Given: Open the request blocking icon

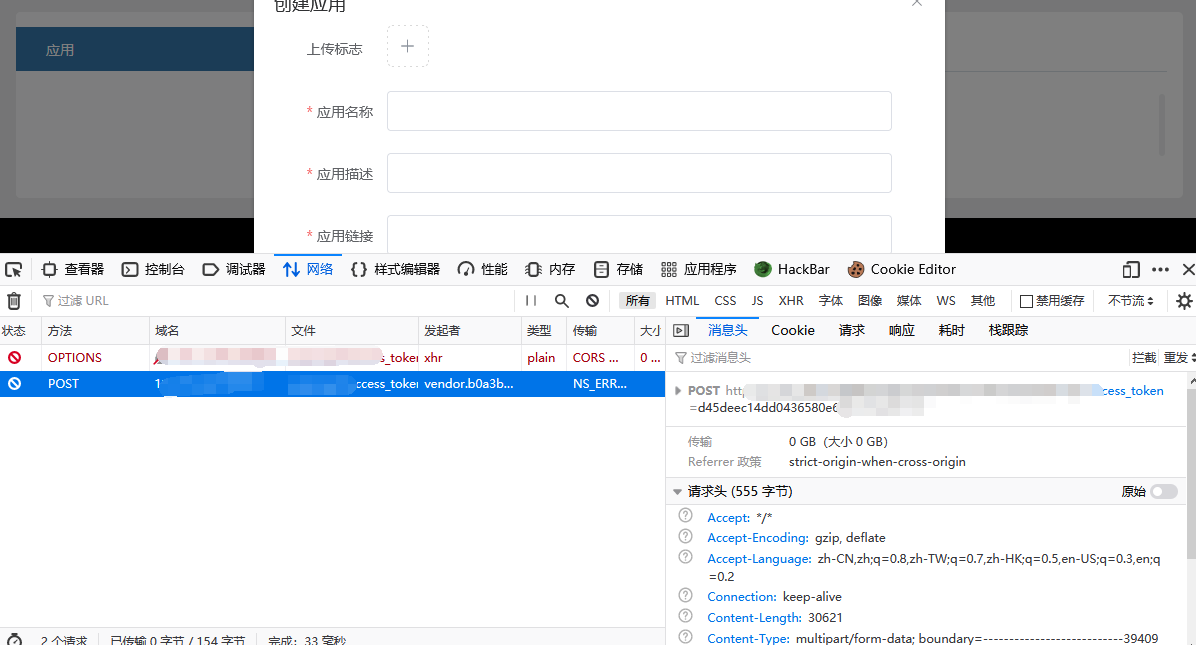Looking at the screenshot, I should (x=592, y=300).
